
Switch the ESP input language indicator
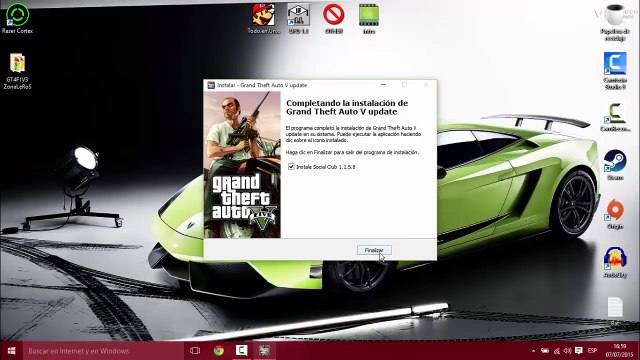click(x=593, y=351)
